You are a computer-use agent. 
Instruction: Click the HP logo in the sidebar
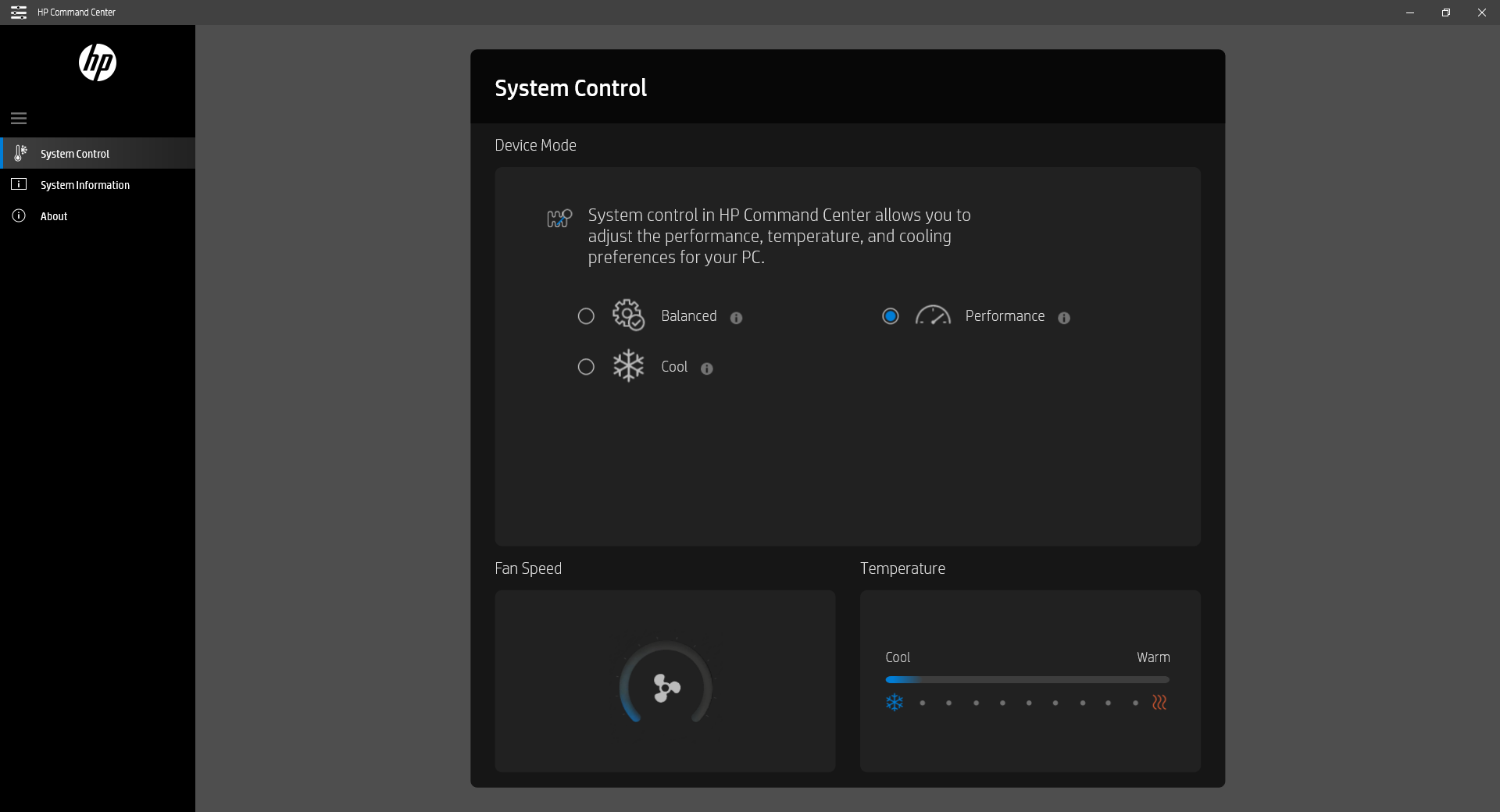point(98,62)
